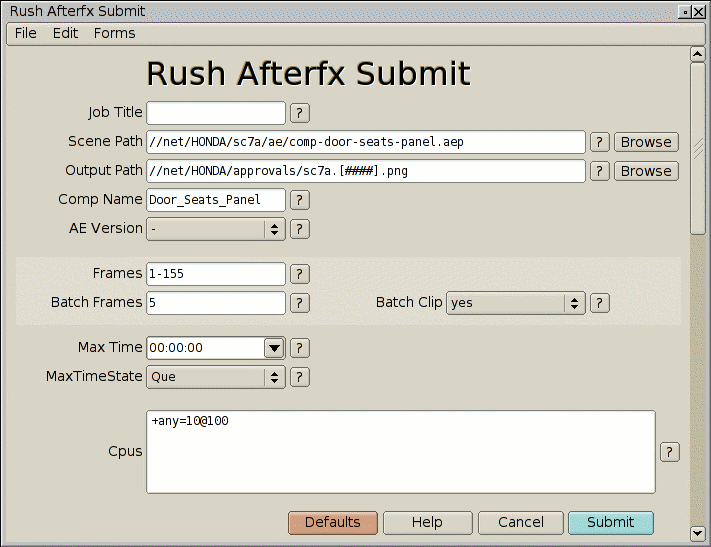711x547 pixels.
Task: Open help for Job Title field
Action: (x=300, y=113)
